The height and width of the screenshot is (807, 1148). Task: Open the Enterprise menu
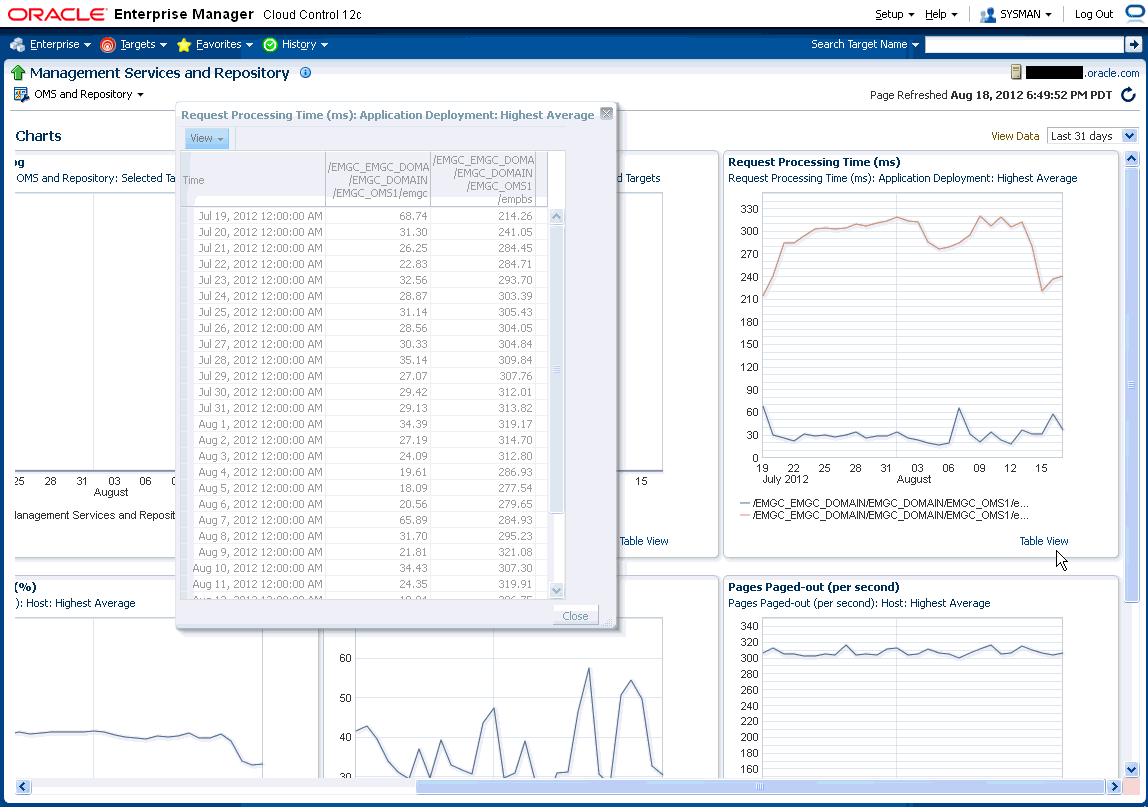60,45
